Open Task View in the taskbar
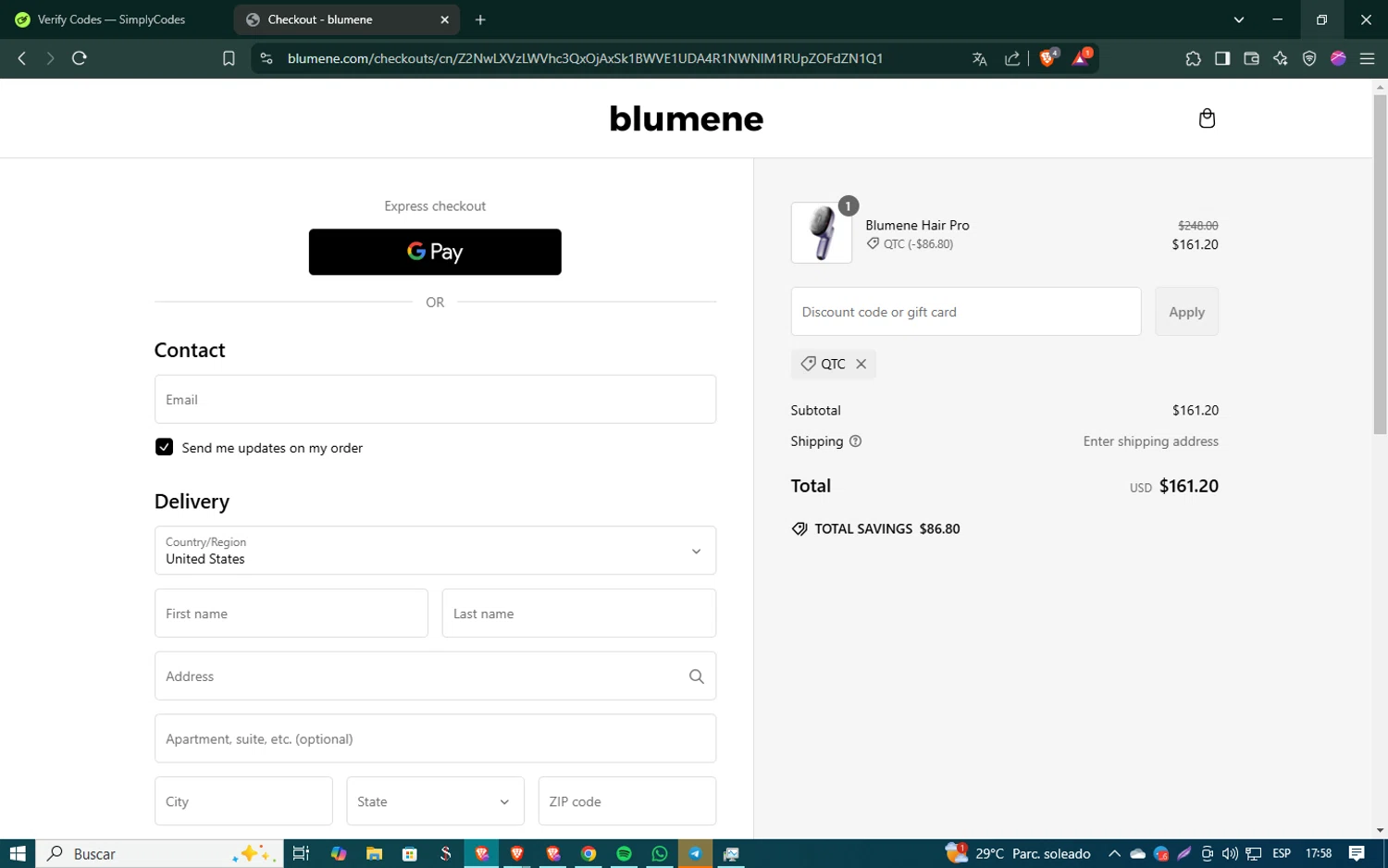1388x868 pixels. pyautogui.click(x=301, y=853)
